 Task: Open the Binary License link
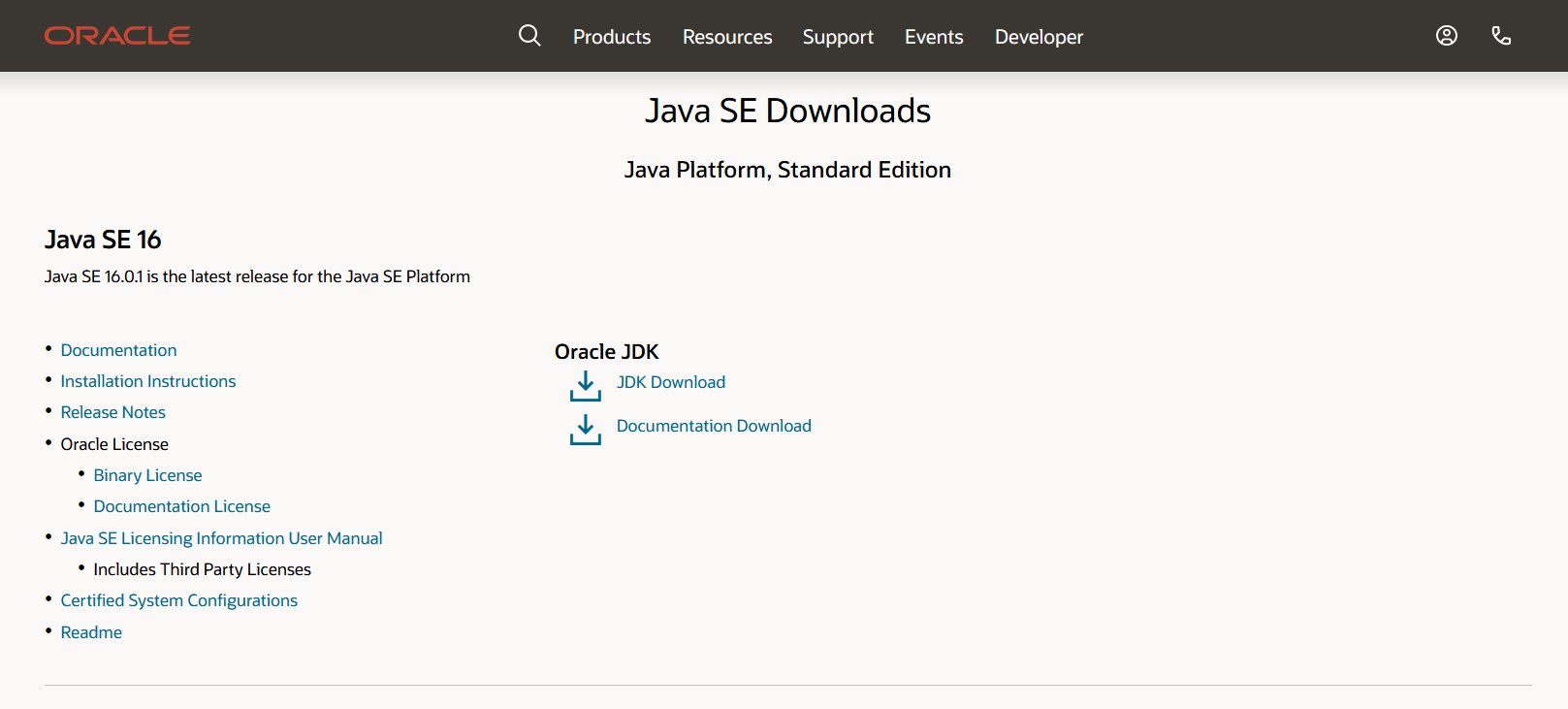click(147, 475)
